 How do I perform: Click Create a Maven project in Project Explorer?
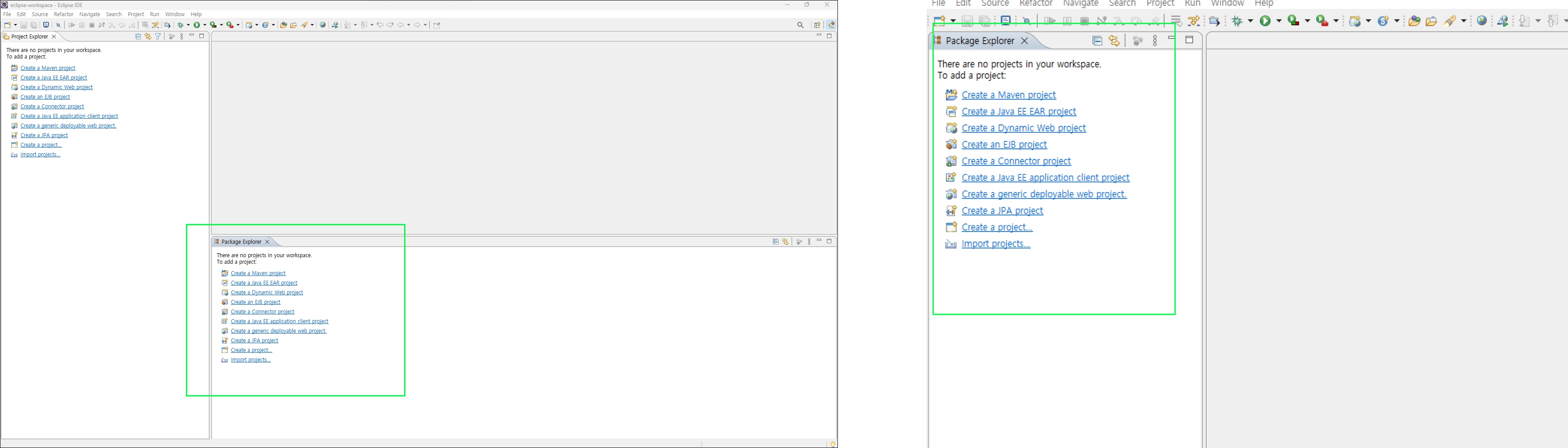coord(48,68)
